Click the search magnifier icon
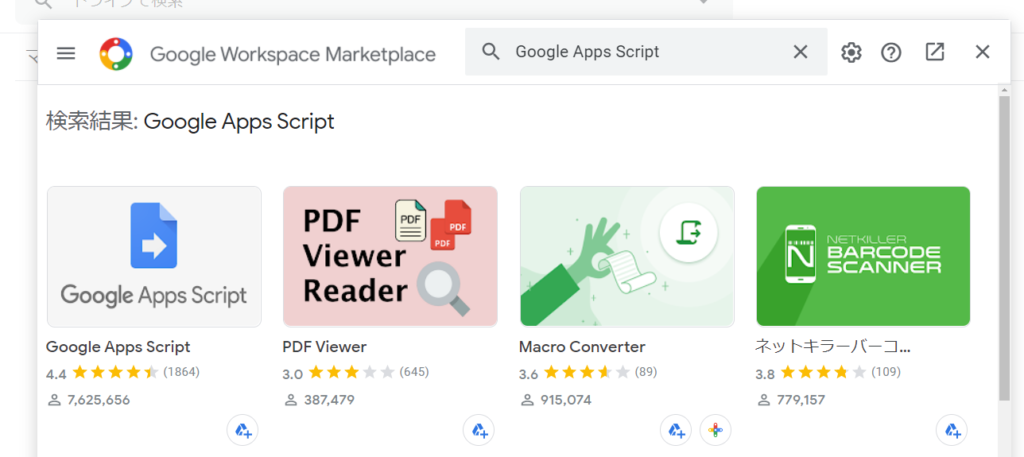Image resolution: width=1024 pixels, height=457 pixels. pos(491,52)
